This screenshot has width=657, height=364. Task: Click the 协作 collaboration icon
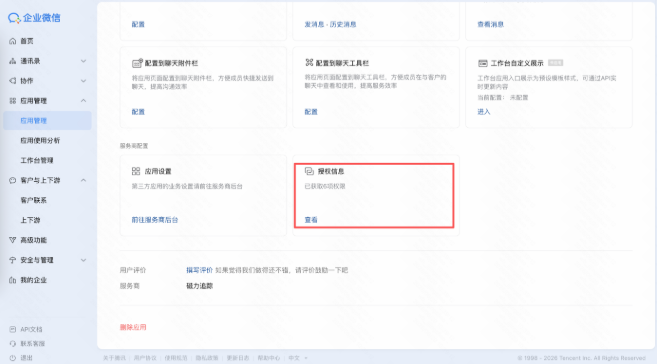point(13,81)
